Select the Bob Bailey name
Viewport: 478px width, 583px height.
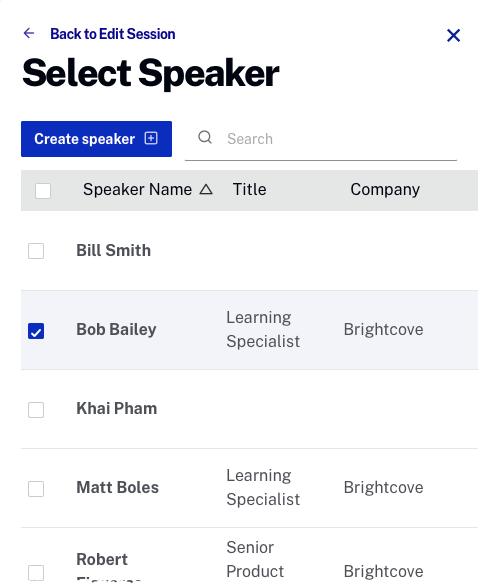pyautogui.click(x=116, y=329)
